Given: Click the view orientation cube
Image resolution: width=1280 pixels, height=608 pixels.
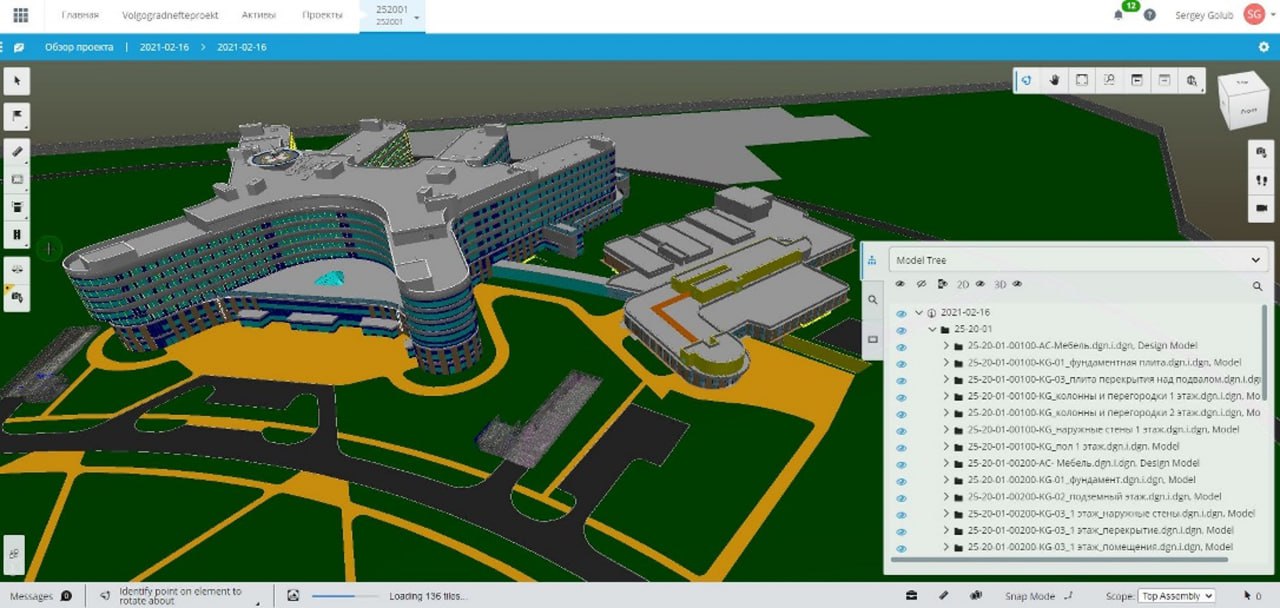Looking at the screenshot, I should click(x=1243, y=98).
